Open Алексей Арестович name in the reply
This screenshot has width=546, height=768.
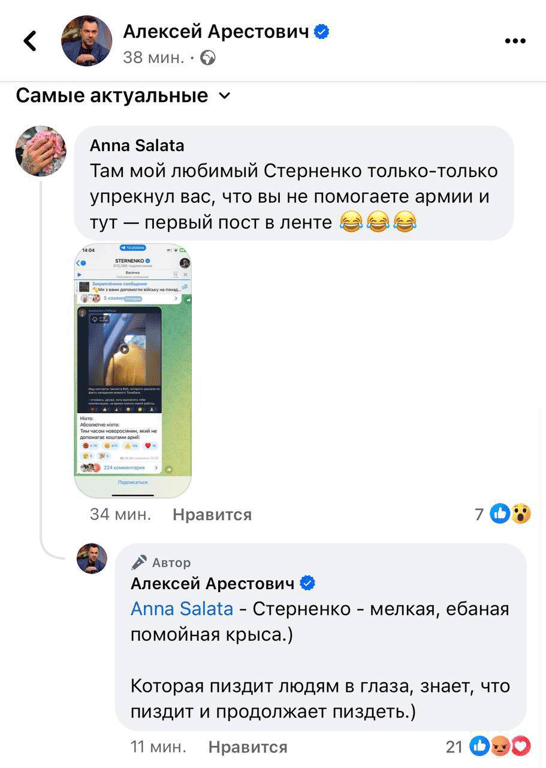(213, 583)
